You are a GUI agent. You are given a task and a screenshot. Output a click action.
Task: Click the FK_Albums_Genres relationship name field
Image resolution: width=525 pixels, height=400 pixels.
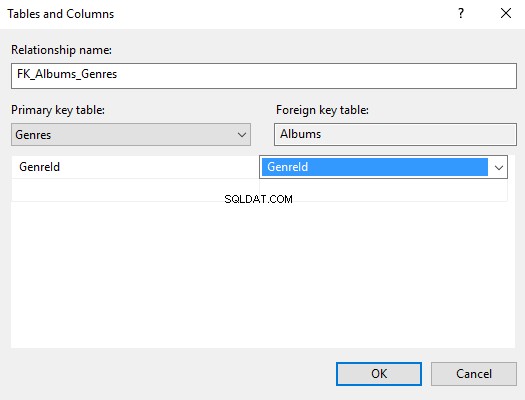point(264,76)
